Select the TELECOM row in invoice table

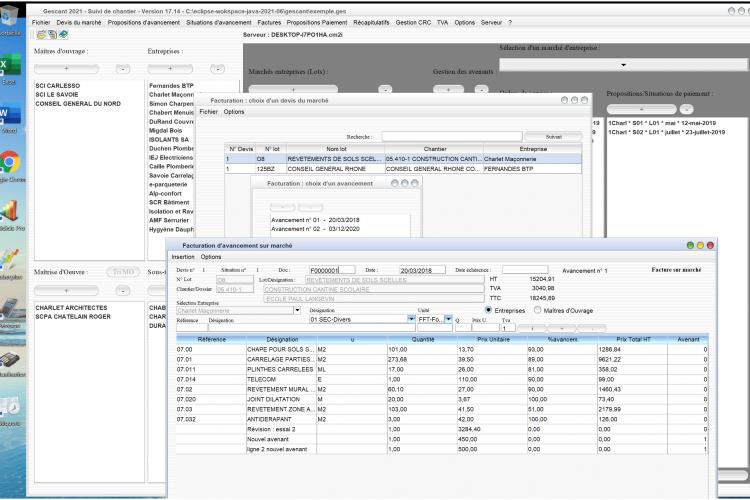pyautogui.click(x=441, y=379)
